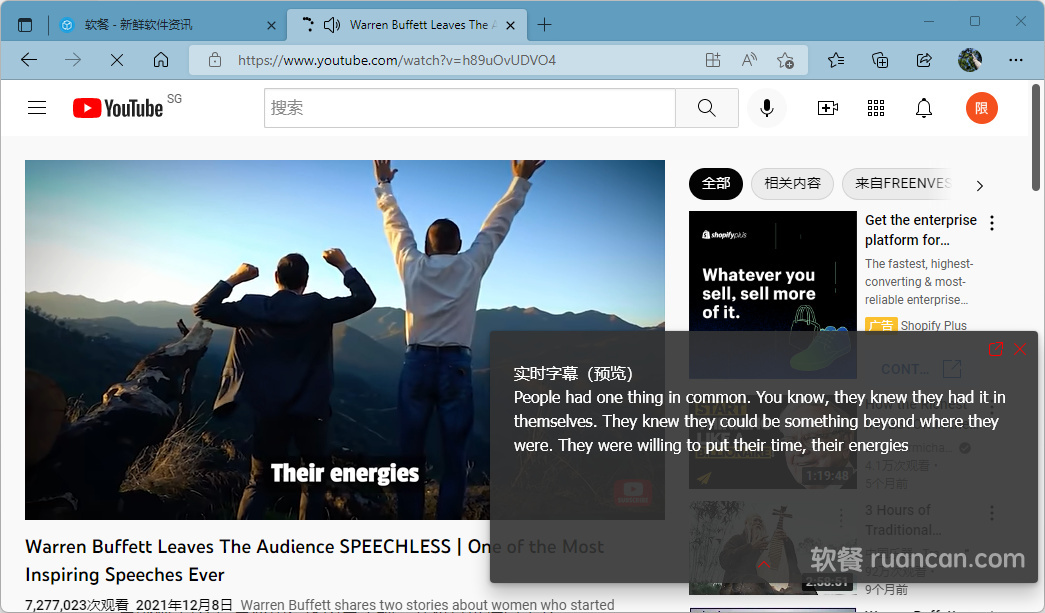
Task: Add this page to favorites
Action: coord(786,60)
